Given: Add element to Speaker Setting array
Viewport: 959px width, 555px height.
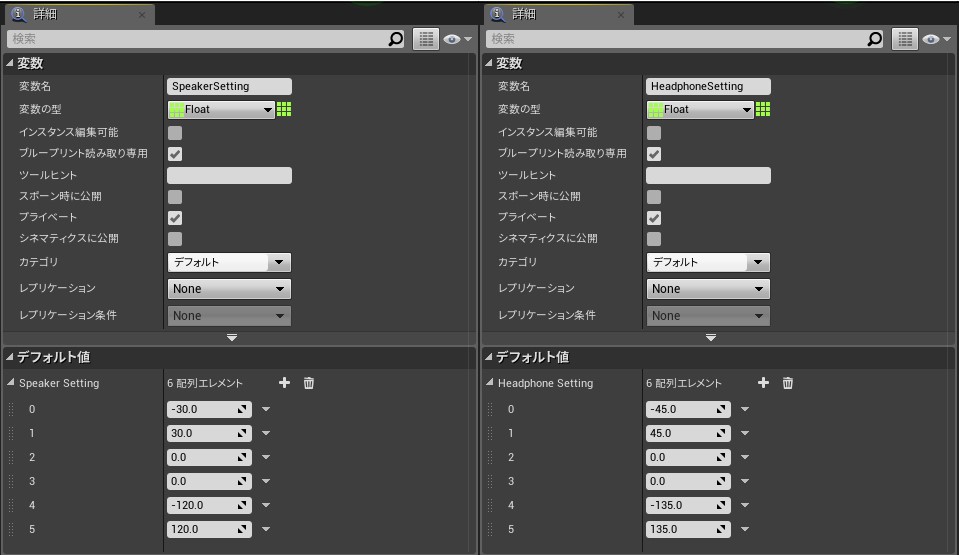Looking at the screenshot, I should coord(284,382).
